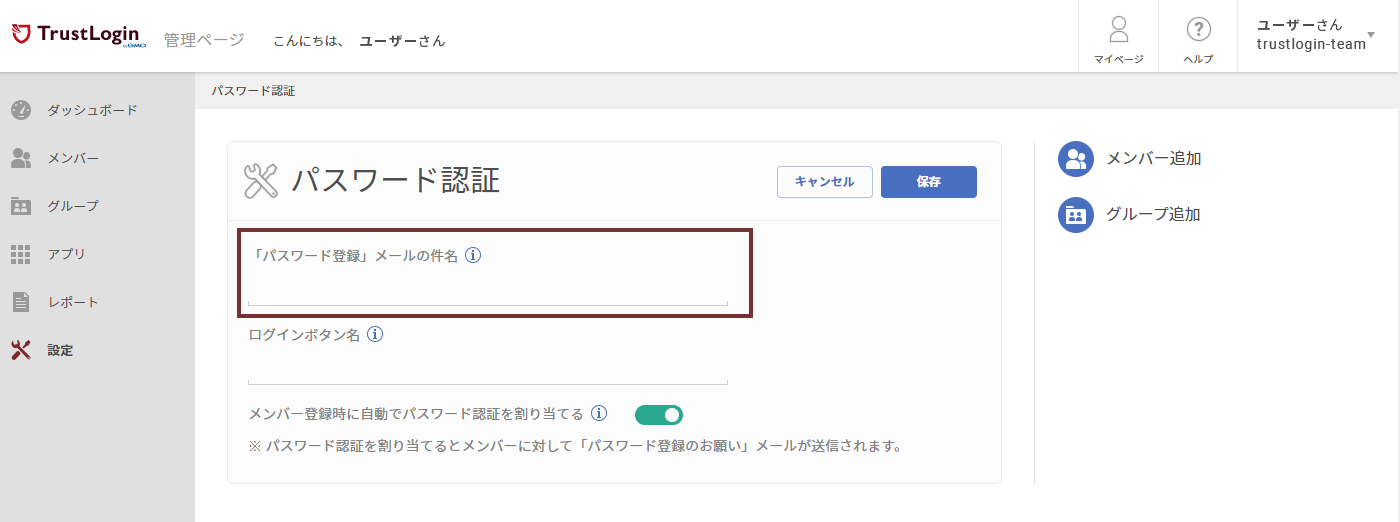
Task: Click the TrustLogin logo
Action: [78, 36]
